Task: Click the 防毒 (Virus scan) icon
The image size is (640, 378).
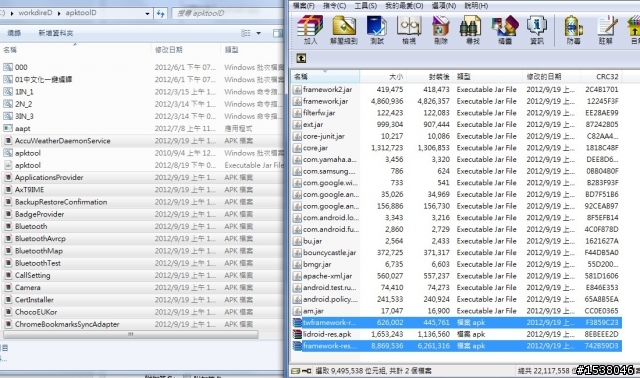Action: point(573,29)
